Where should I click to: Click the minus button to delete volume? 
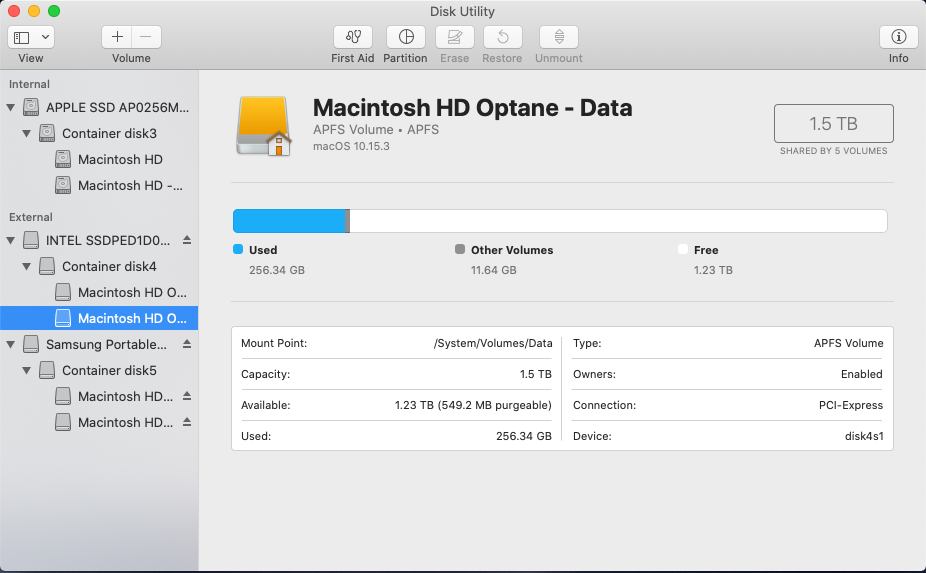tap(146, 37)
